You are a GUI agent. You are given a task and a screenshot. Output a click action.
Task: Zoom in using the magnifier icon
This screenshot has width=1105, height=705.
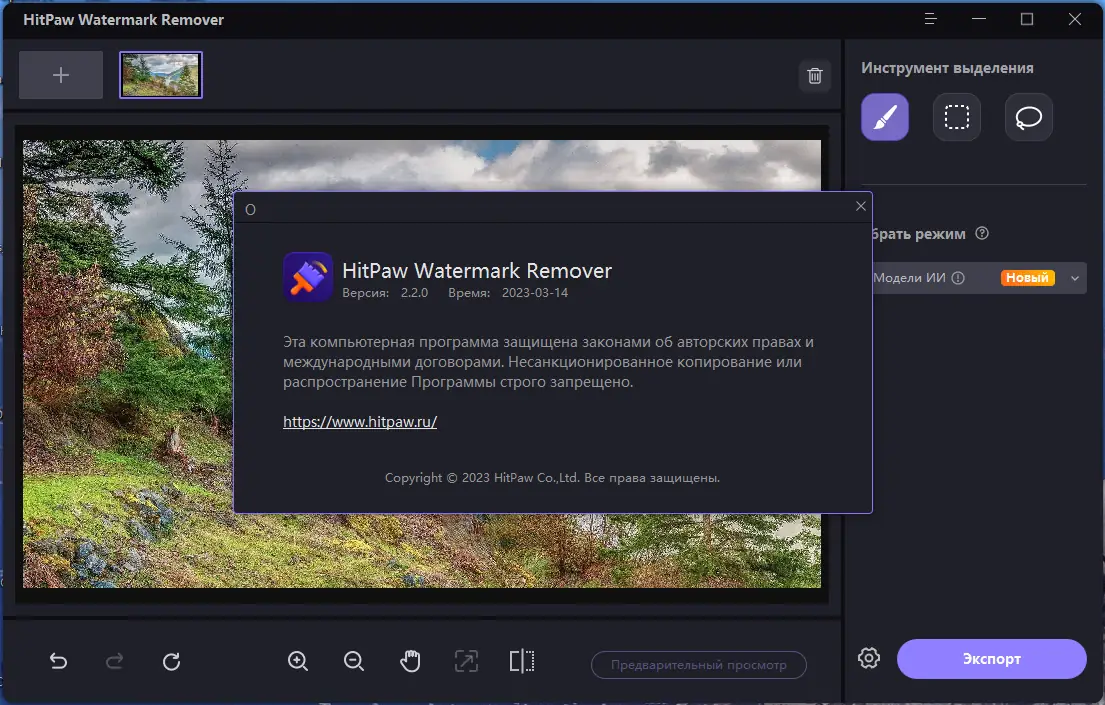(297, 661)
